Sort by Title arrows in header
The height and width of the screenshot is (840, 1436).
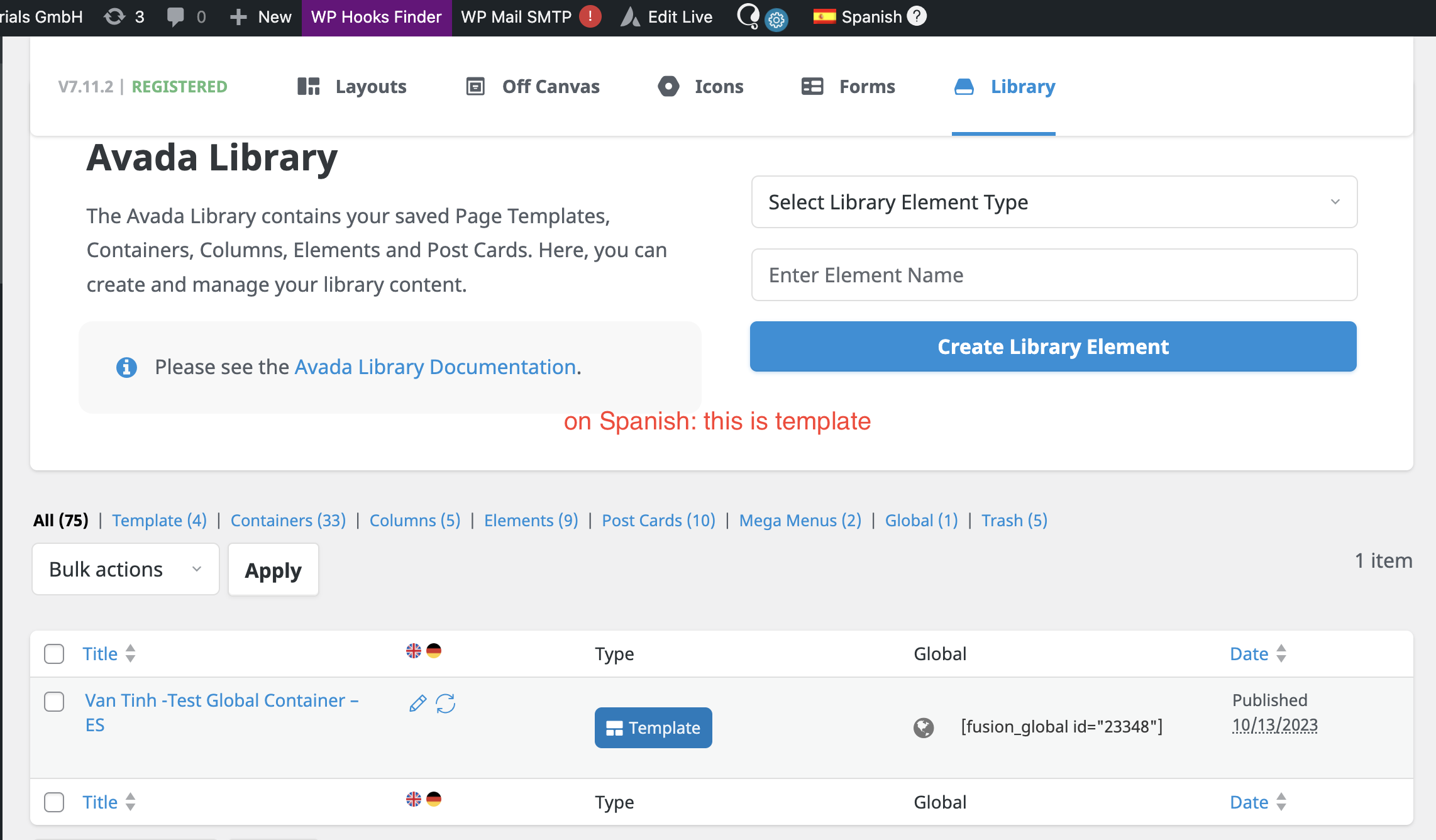click(130, 653)
